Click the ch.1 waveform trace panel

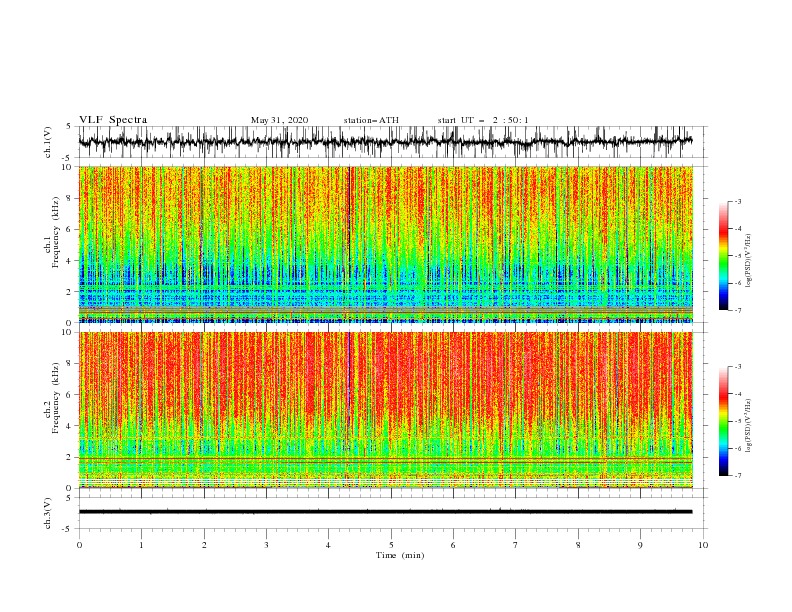(392, 142)
